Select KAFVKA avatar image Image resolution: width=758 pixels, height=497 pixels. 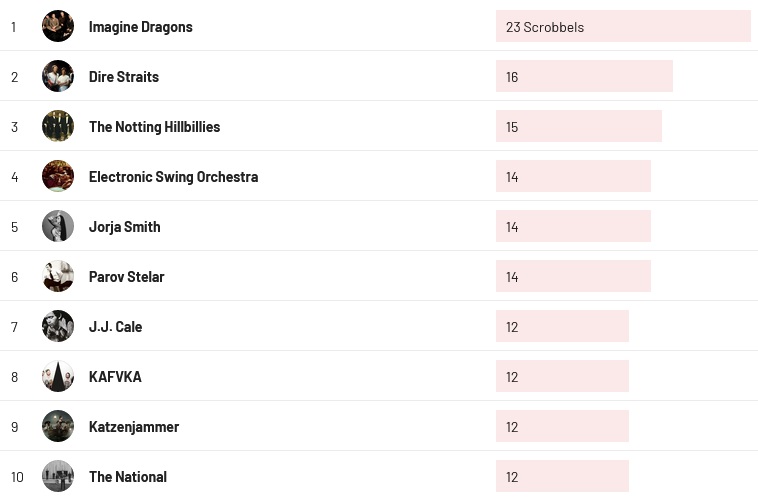pyautogui.click(x=58, y=376)
